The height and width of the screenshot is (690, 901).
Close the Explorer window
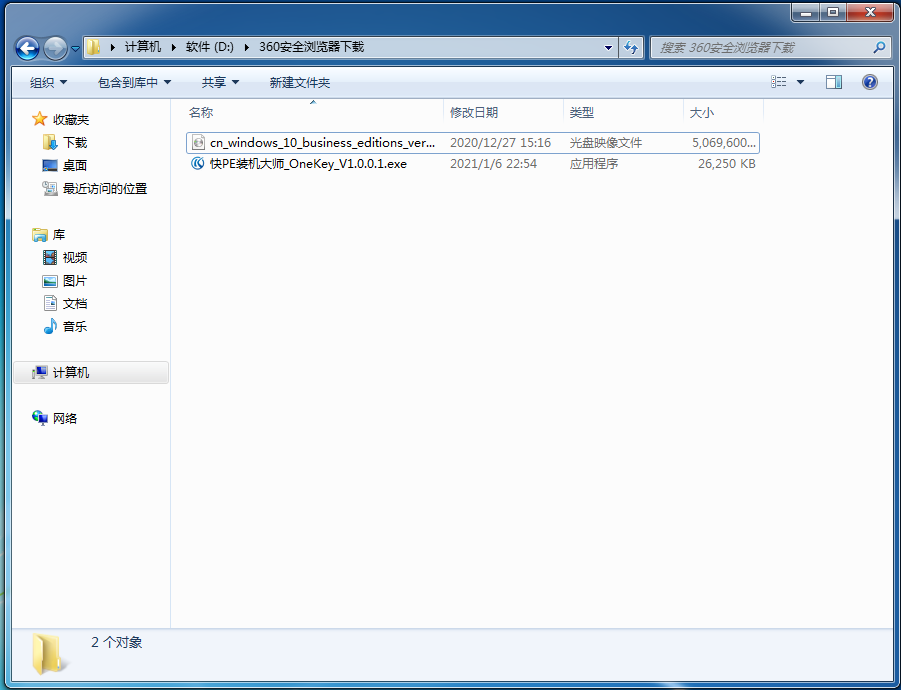pos(869,12)
